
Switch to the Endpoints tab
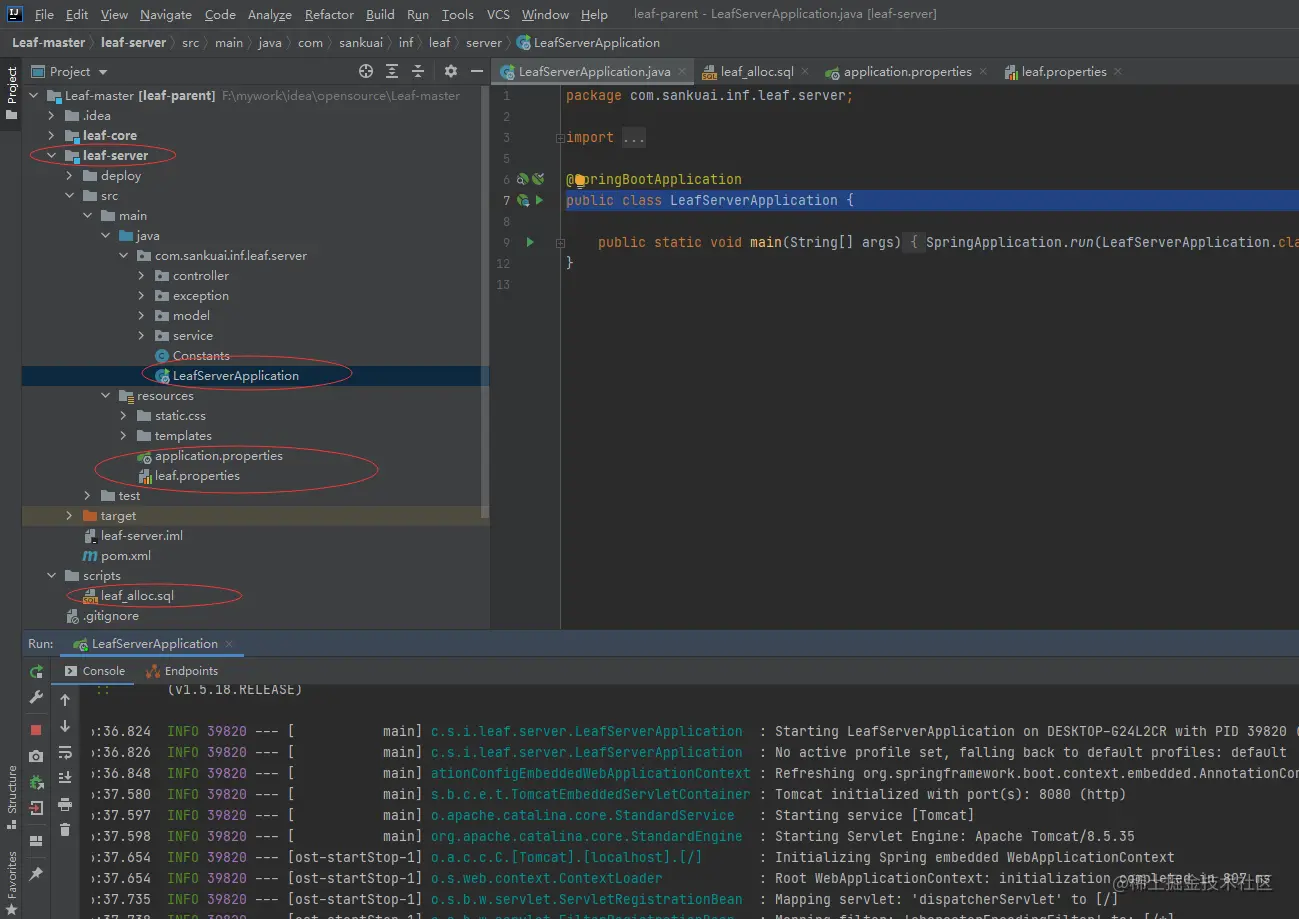[182, 671]
